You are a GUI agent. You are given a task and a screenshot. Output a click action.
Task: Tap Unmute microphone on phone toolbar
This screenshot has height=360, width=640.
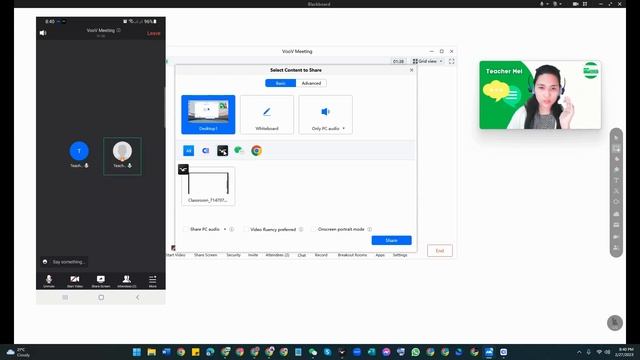click(x=49, y=281)
